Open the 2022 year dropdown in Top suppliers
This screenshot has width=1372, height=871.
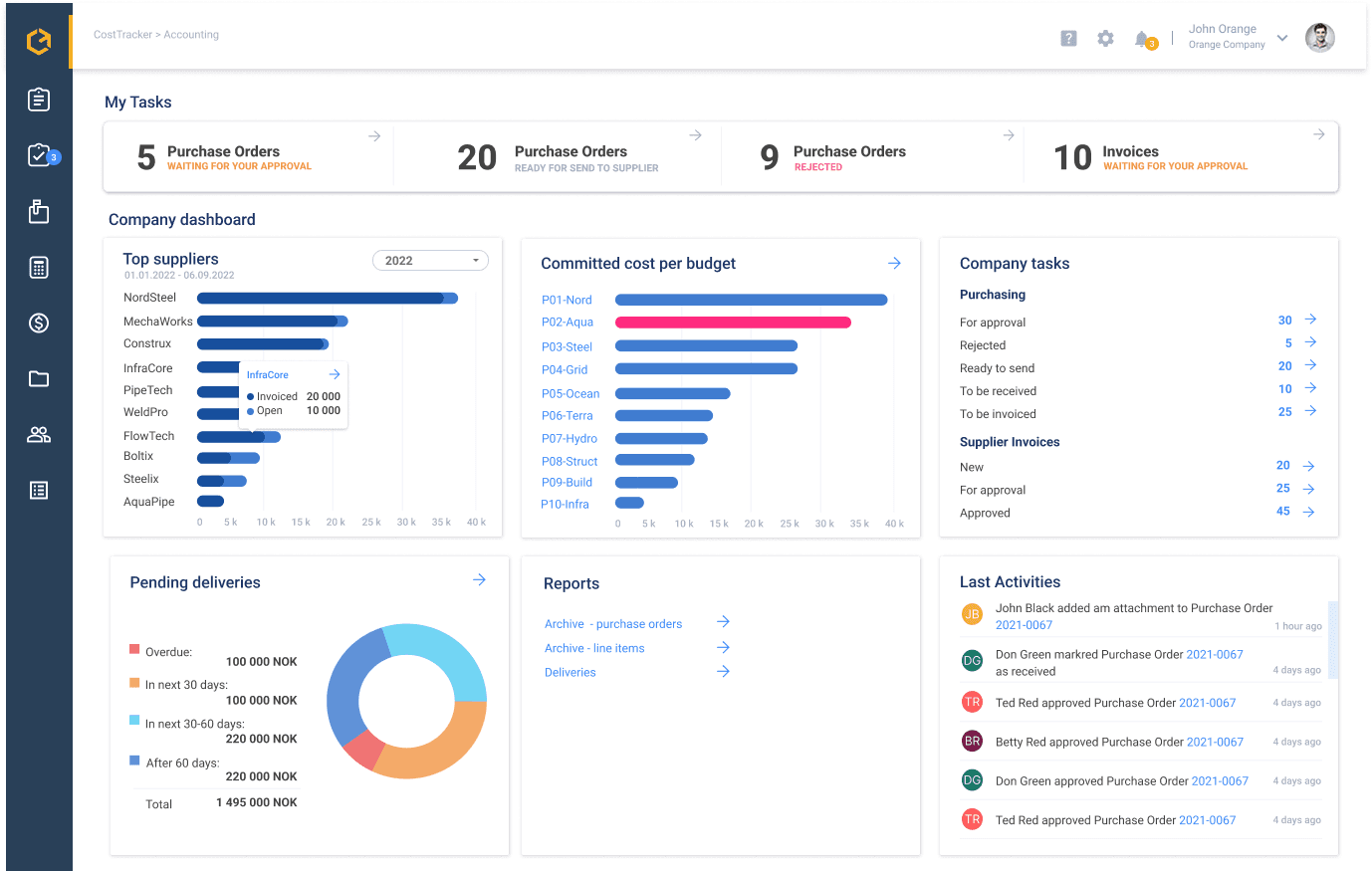430,259
